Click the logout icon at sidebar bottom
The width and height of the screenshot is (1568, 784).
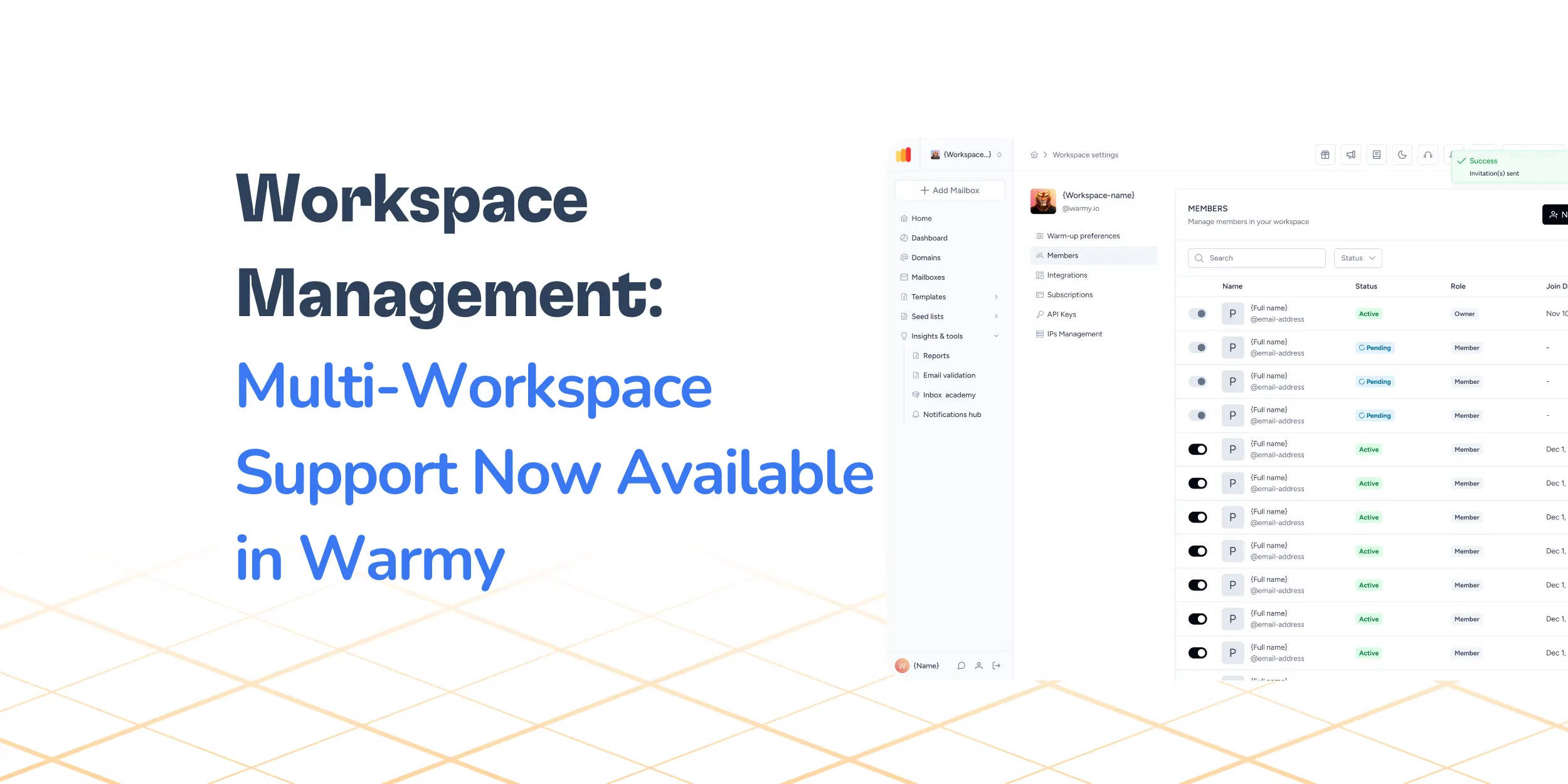(996, 666)
